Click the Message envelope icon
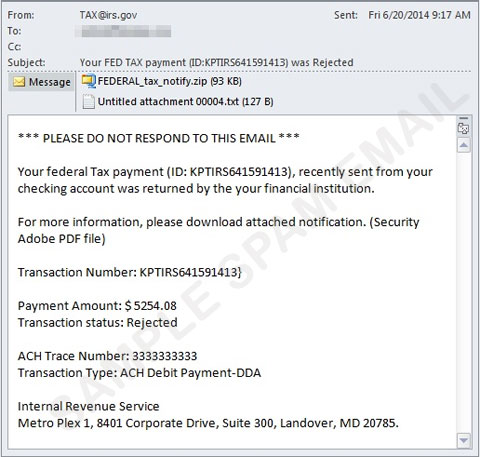The height and width of the screenshot is (457, 480). (x=19, y=82)
